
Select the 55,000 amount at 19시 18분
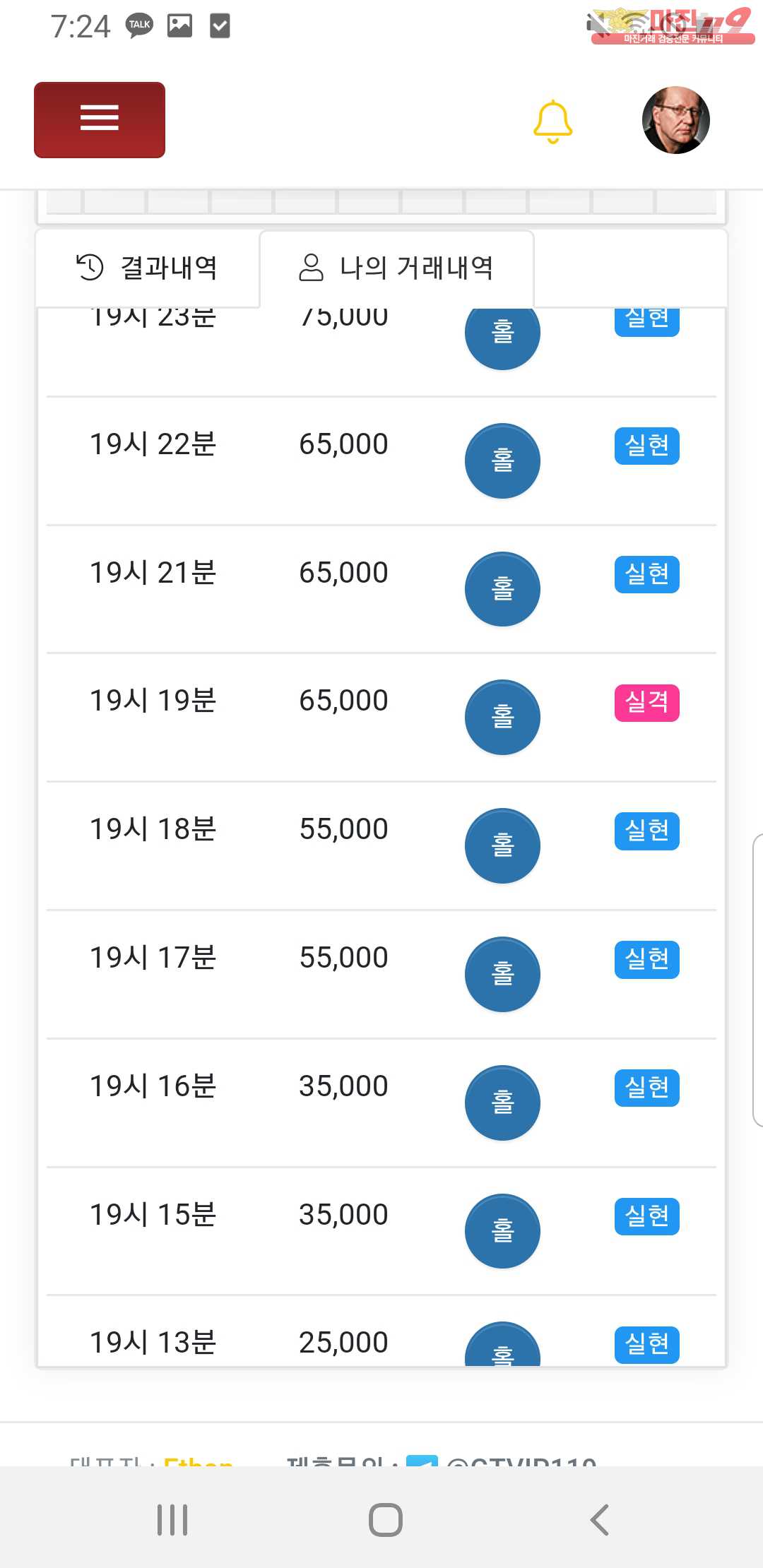[343, 829]
